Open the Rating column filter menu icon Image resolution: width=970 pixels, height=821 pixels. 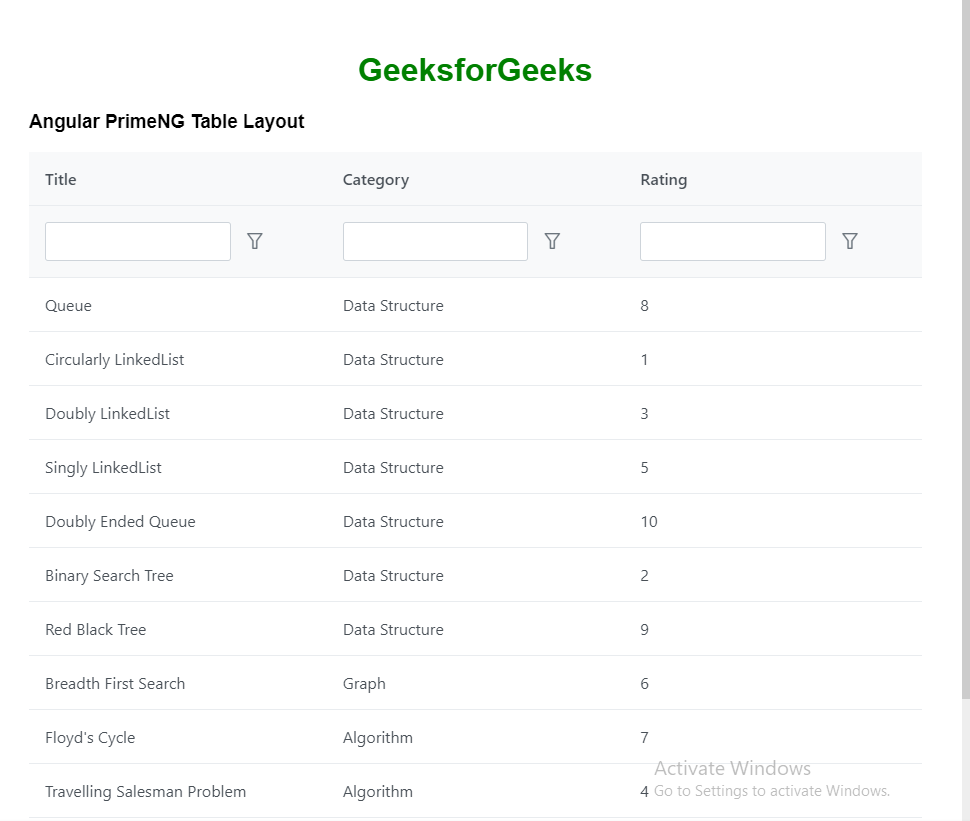(850, 241)
